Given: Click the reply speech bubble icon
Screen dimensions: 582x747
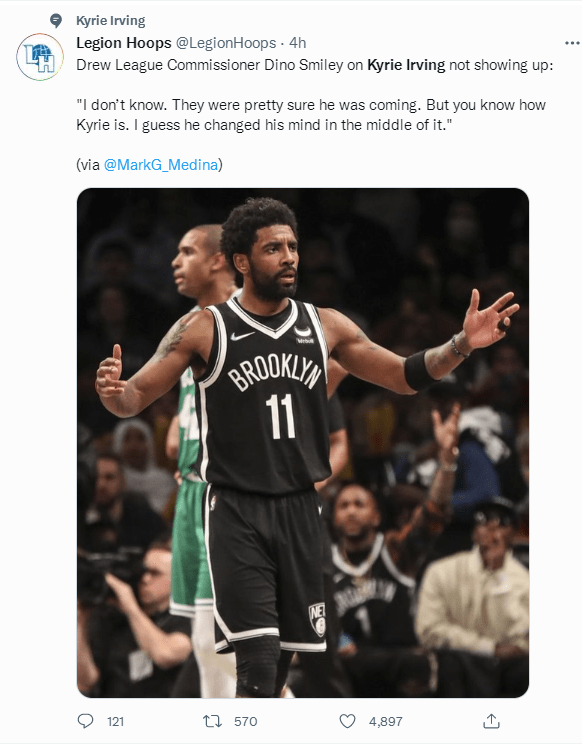Looking at the screenshot, I should point(85,721).
